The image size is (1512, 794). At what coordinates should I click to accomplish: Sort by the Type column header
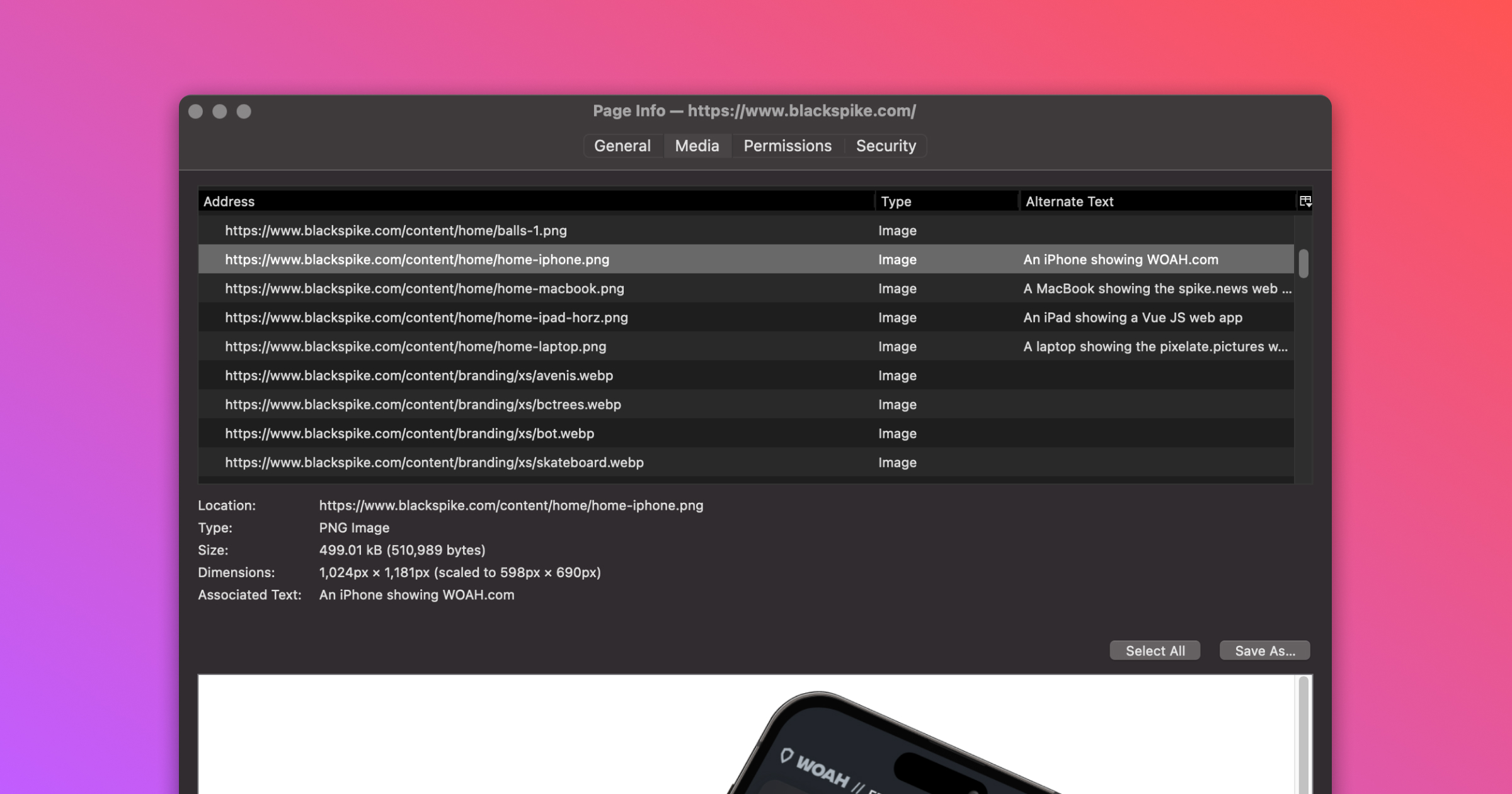point(947,201)
